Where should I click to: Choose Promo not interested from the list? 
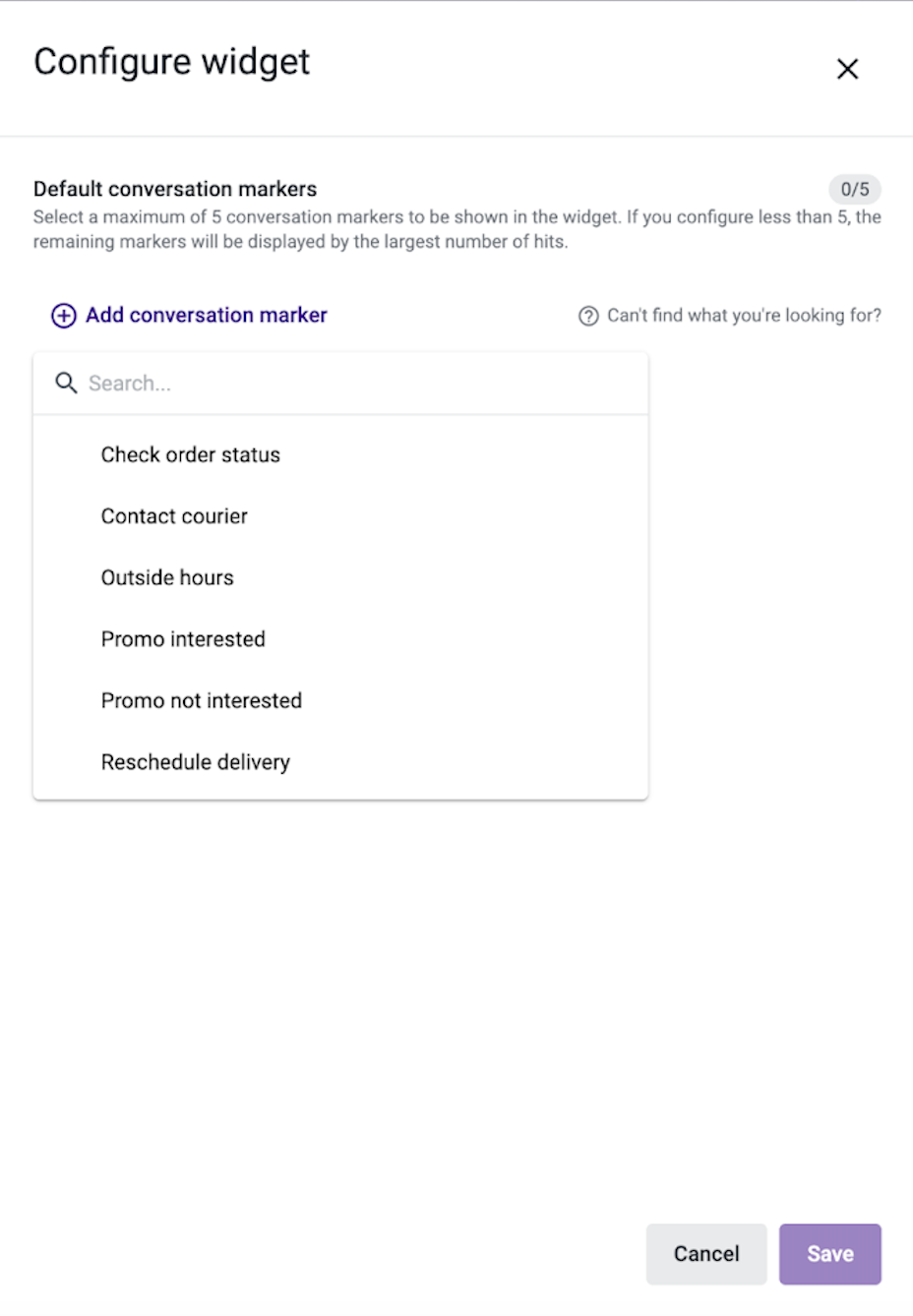click(201, 700)
